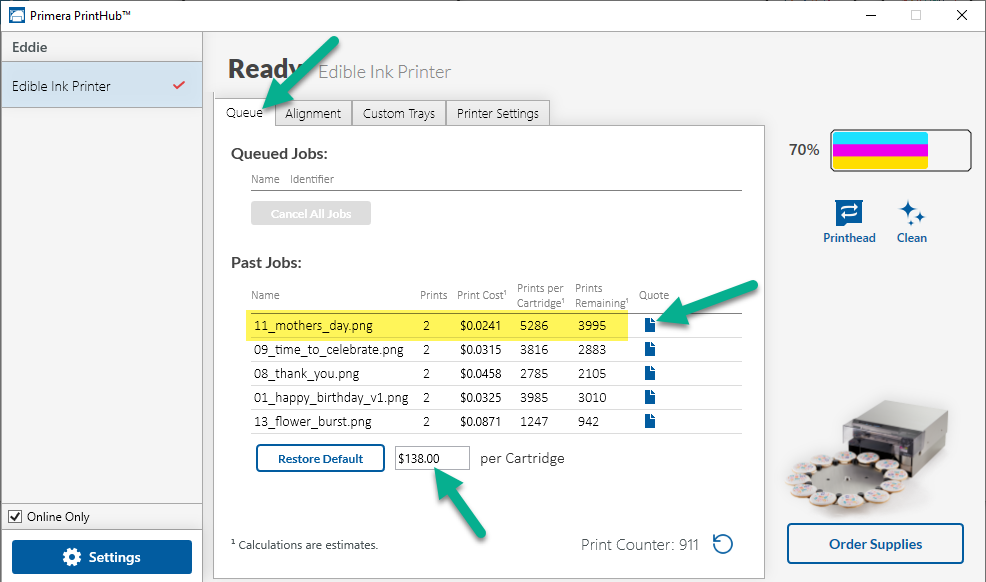The height and width of the screenshot is (582, 986).
Task: Click the $0.0241 print cost value
Action: click(x=480, y=326)
